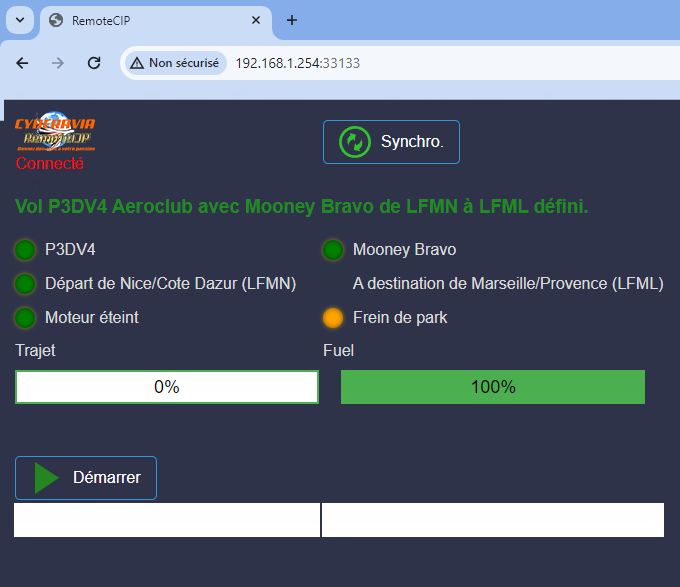Click the green sync arrows icon
This screenshot has height=587, width=680.
(355, 142)
